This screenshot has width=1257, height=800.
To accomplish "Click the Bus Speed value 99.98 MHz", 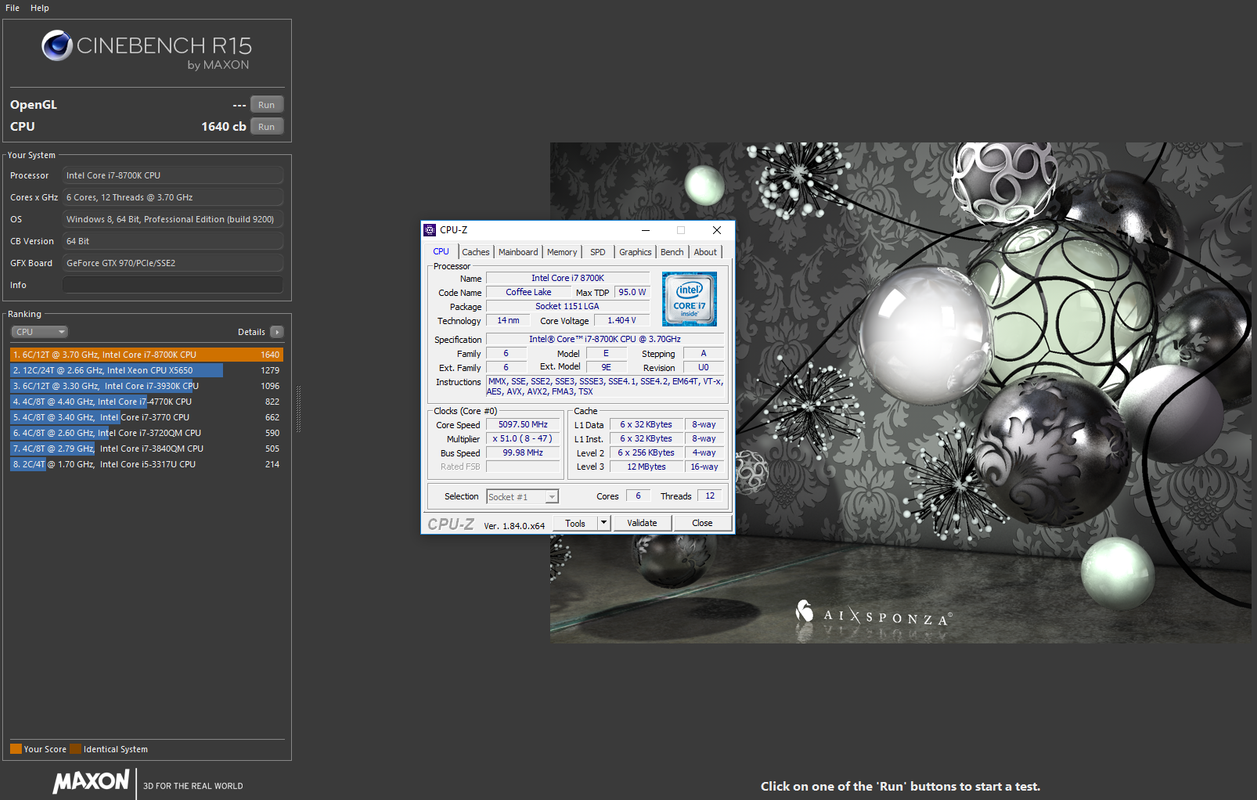I will pos(523,453).
